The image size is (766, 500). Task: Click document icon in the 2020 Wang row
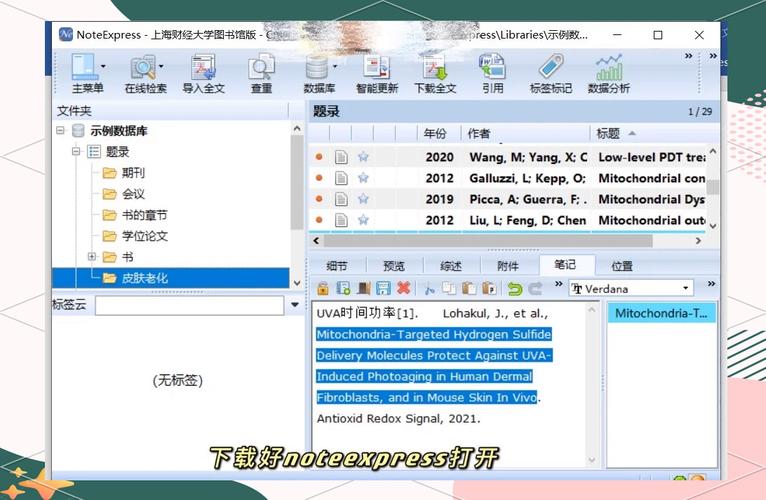(341, 157)
